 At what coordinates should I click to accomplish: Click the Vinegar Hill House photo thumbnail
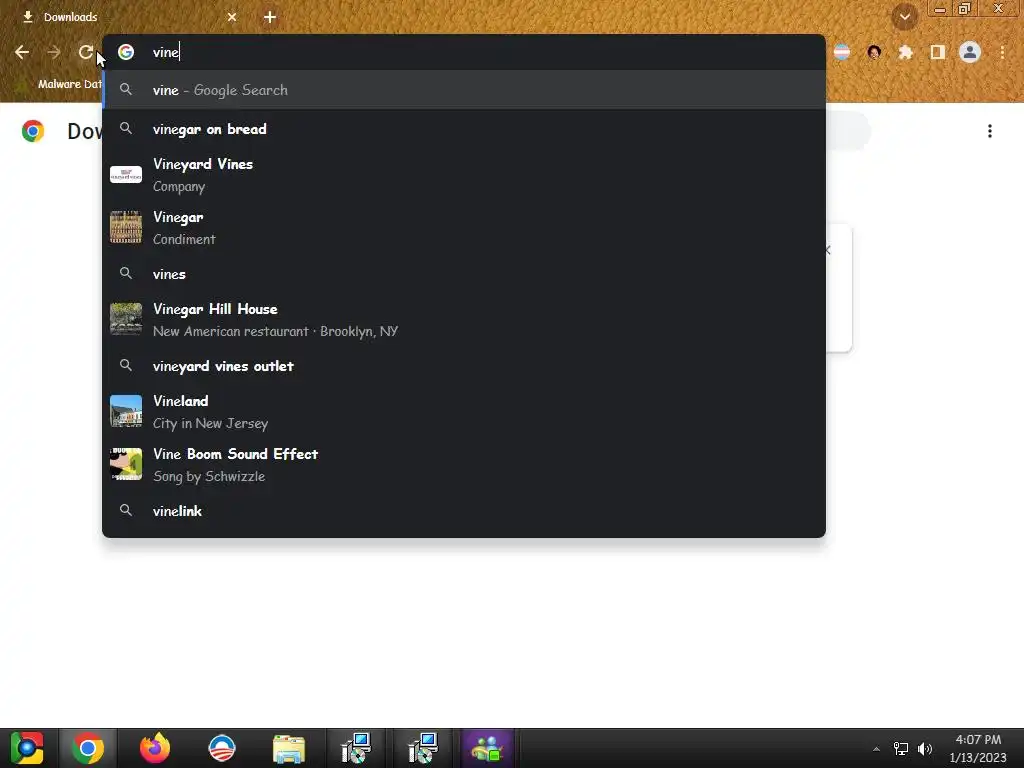pos(126,319)
